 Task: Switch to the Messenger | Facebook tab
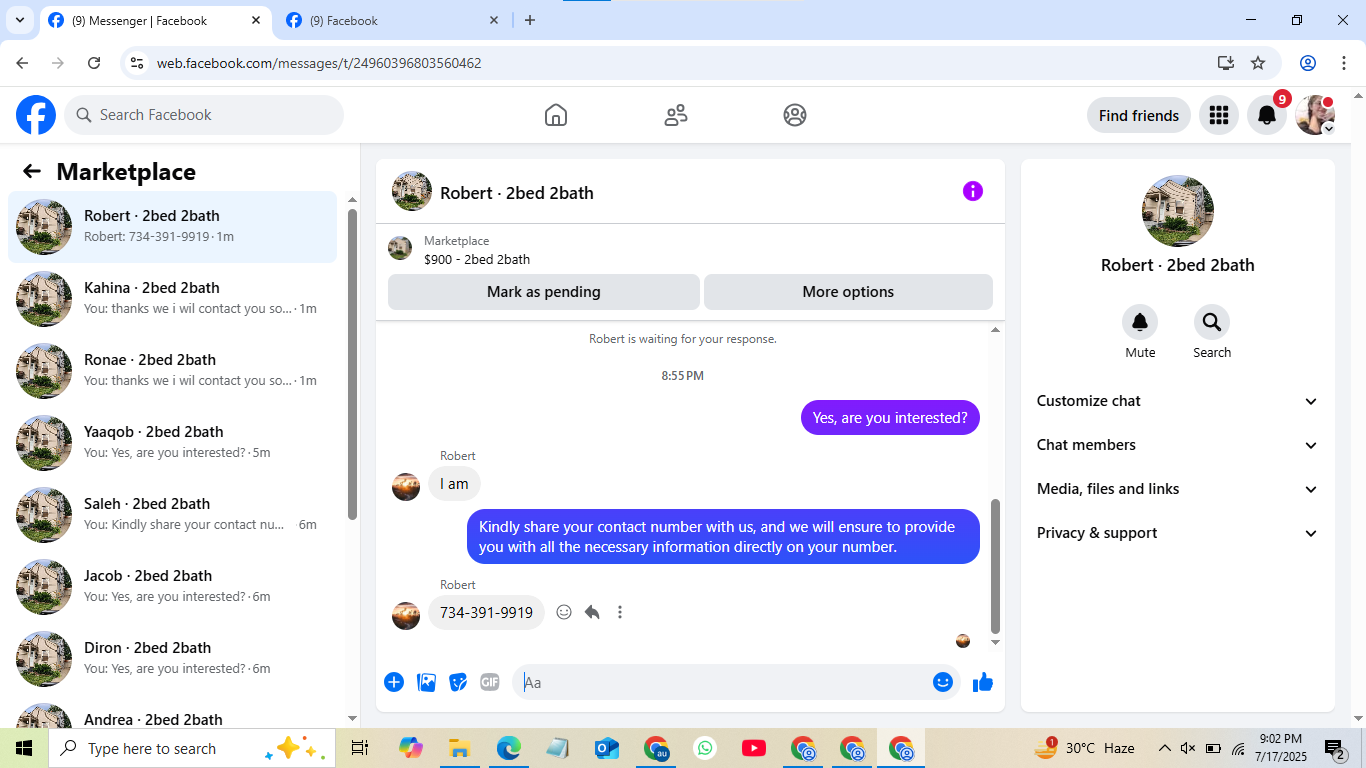155,21
